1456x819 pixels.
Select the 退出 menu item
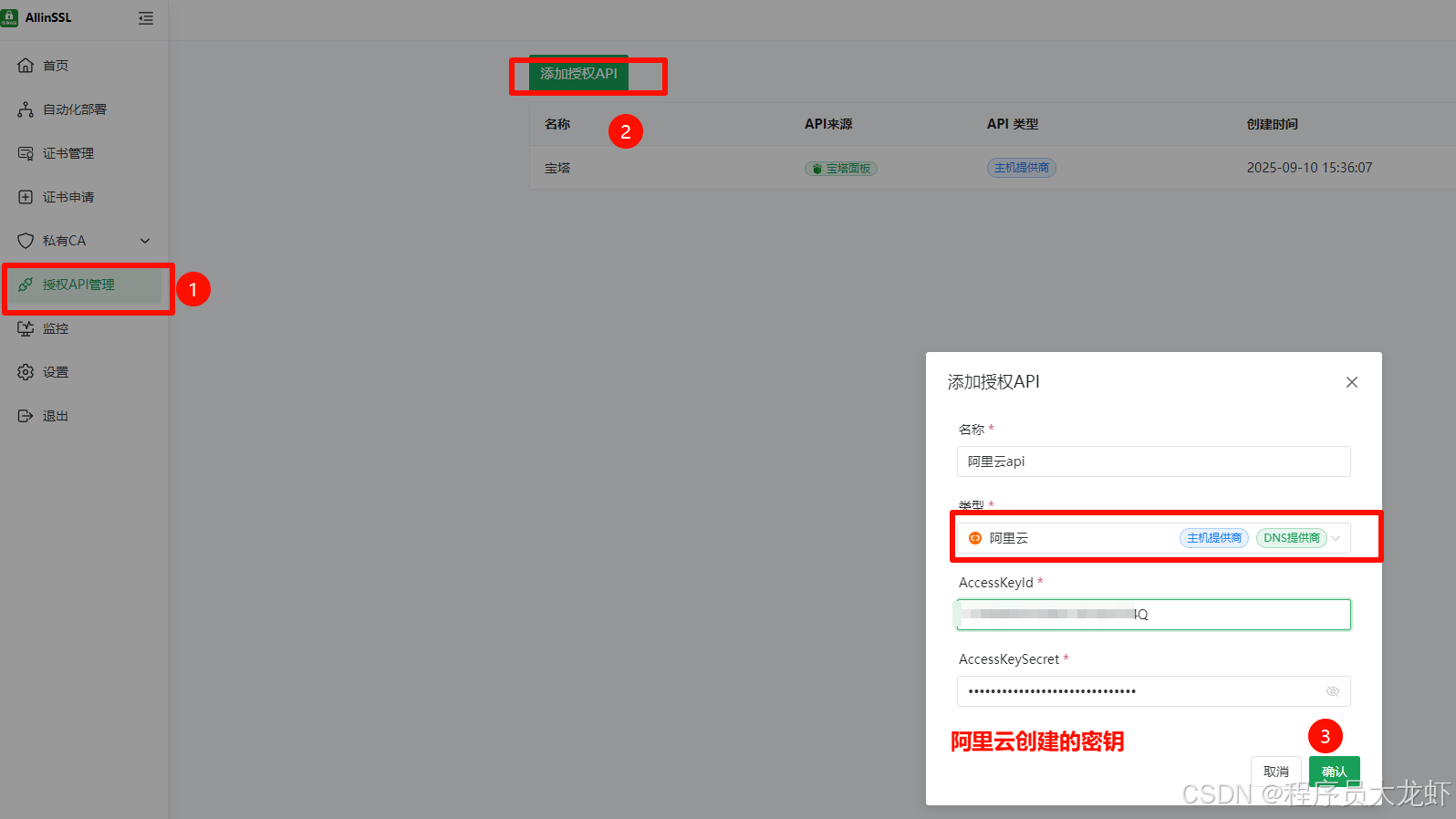click(x=84, y=416)
